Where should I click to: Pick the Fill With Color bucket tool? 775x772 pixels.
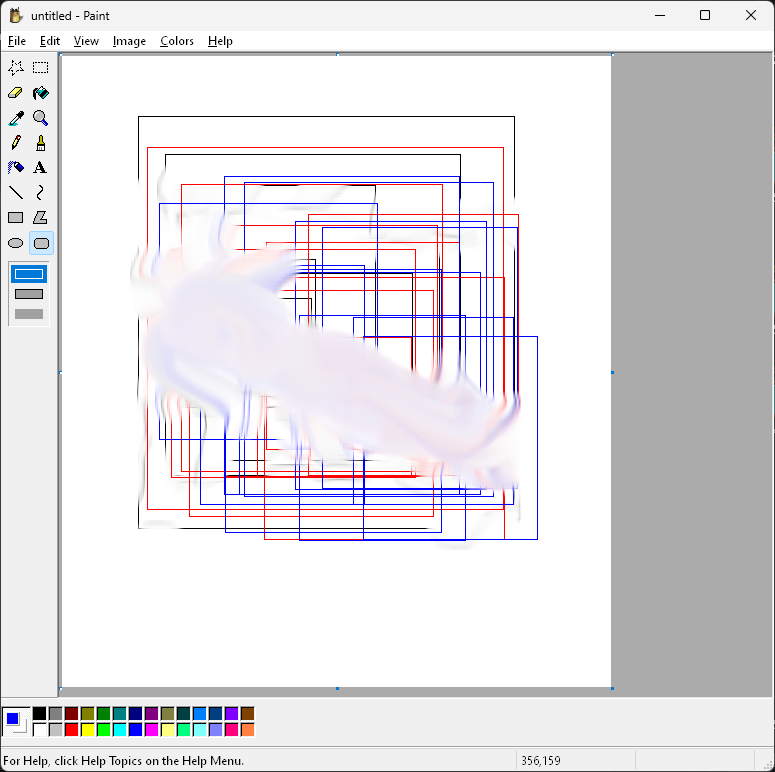tap(41, 93)
